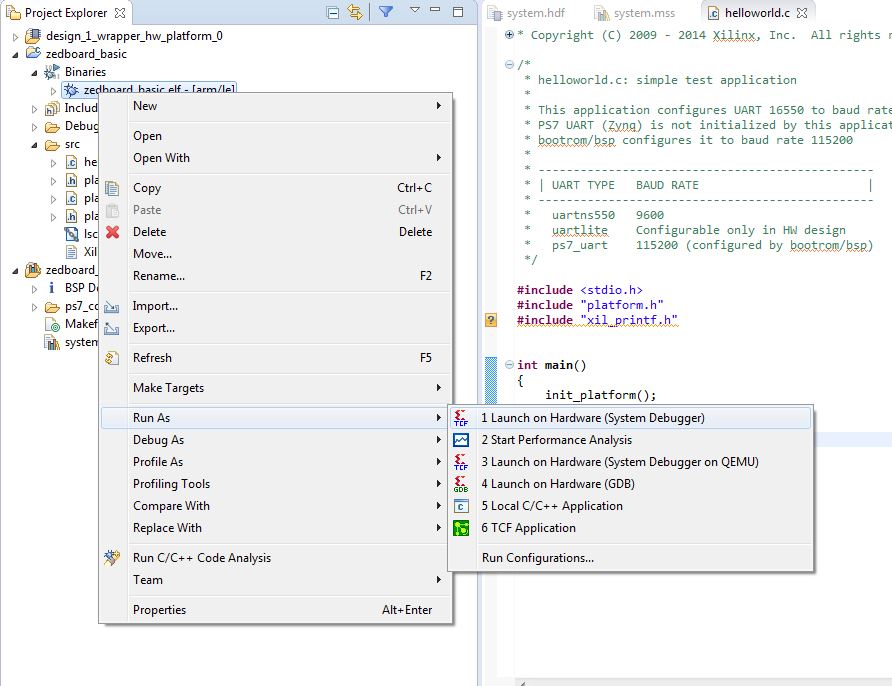
Task: Choose 5 Local C/C++ Application
Action: tap(630, 506)
